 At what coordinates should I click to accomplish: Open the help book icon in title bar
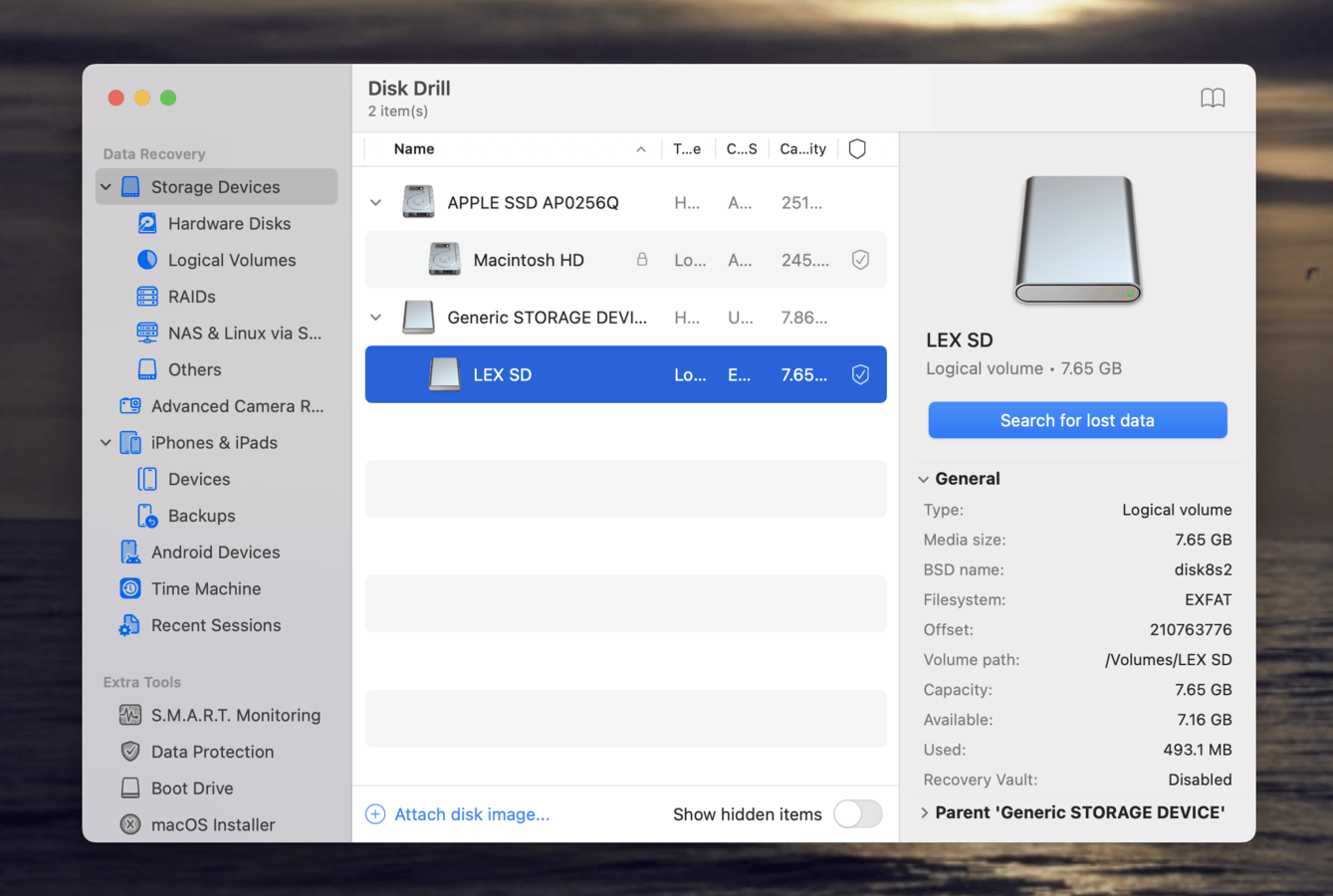1213,98
